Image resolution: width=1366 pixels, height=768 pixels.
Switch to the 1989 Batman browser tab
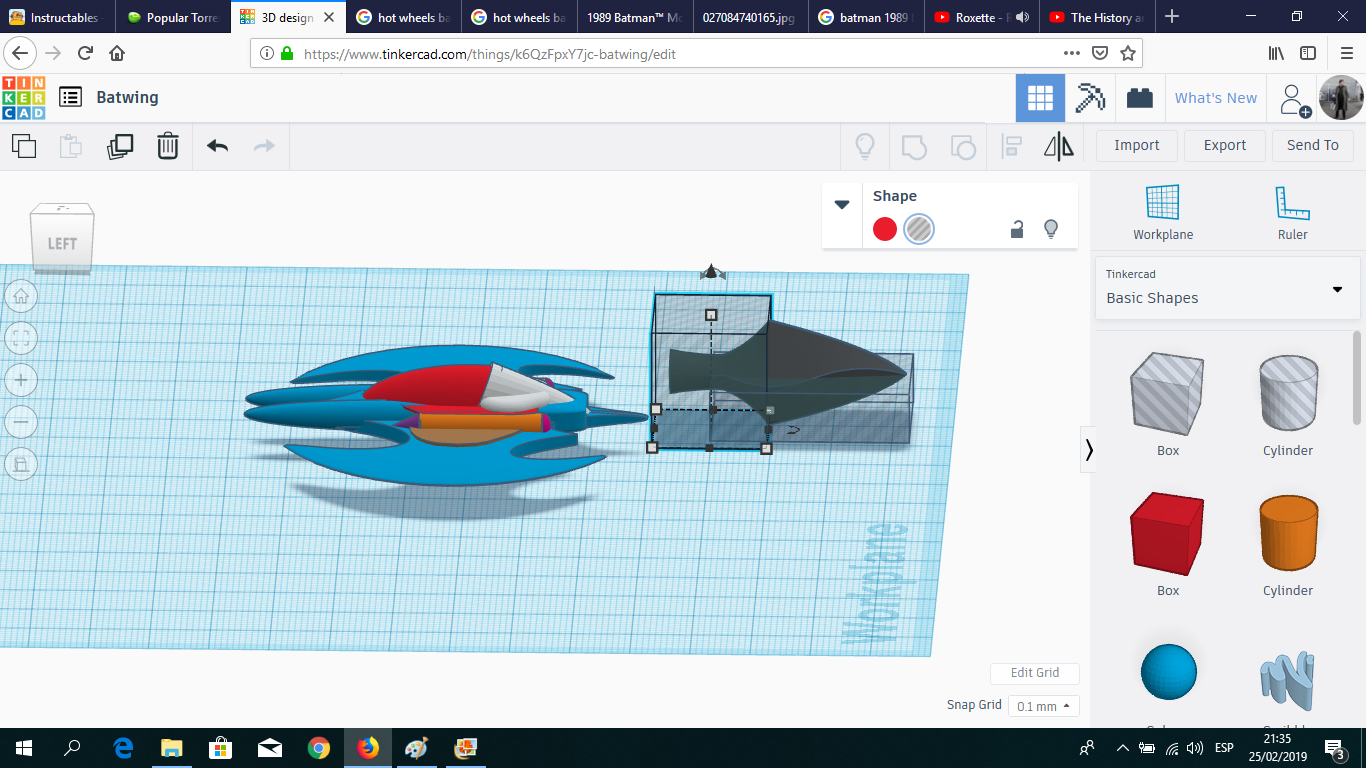[635, 17]
